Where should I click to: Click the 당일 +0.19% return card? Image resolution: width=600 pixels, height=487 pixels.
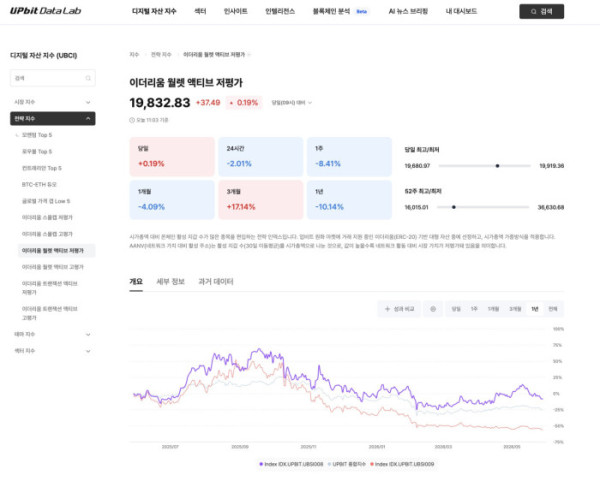click(x=172, y=157)
